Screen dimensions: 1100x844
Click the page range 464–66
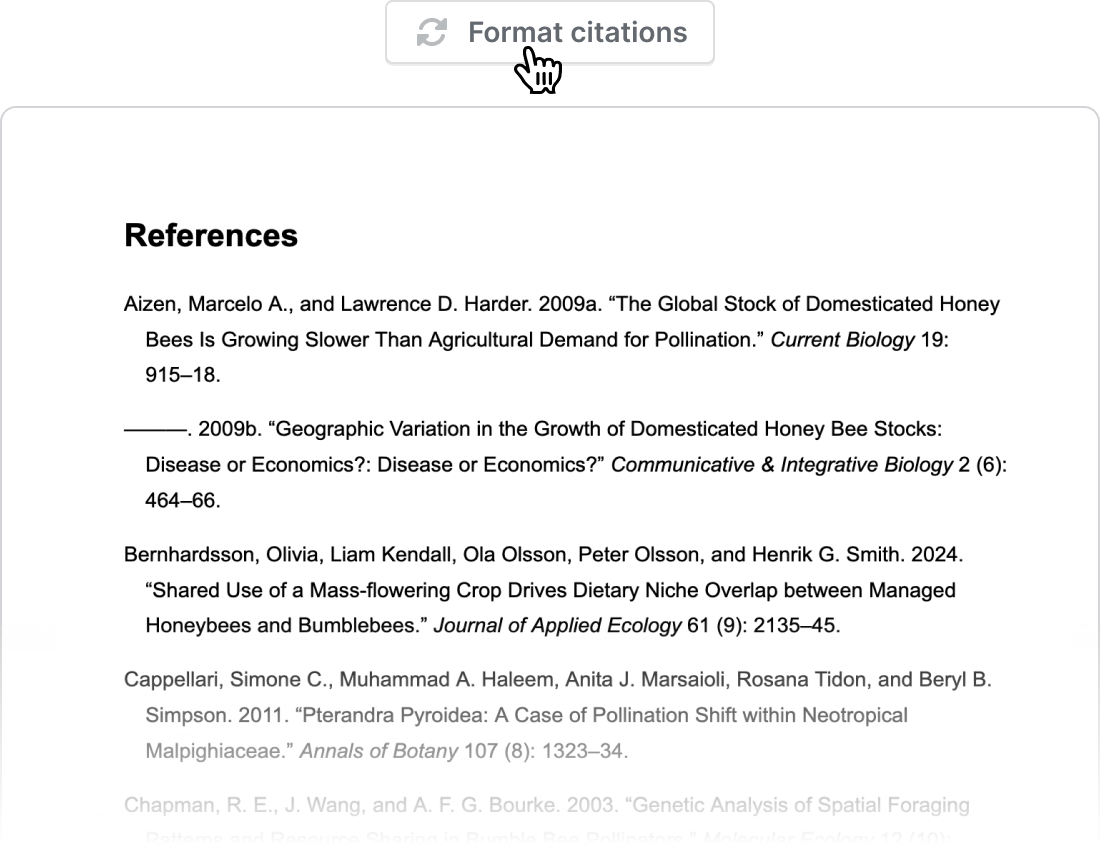point(182,500)
